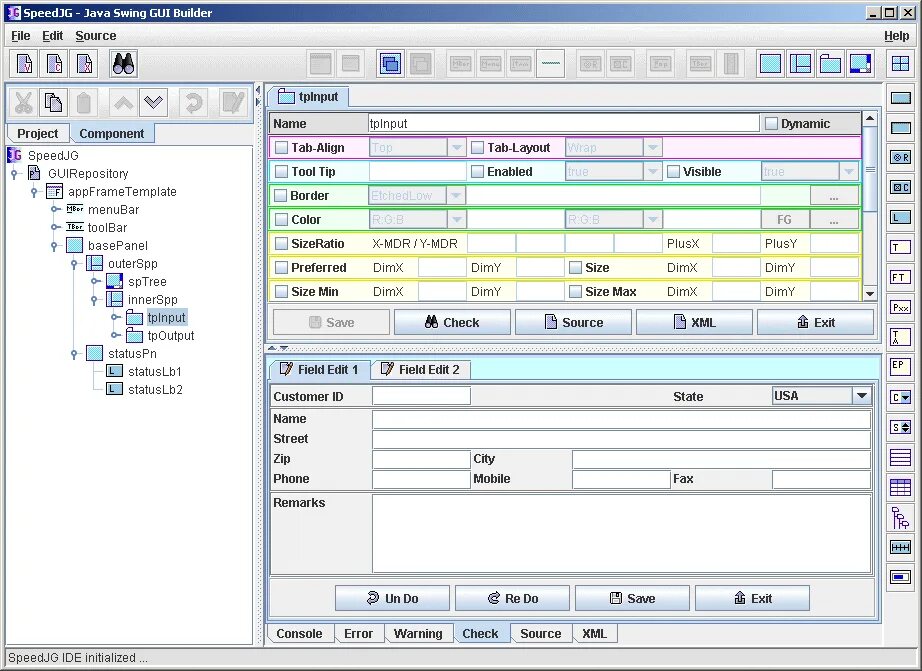
Task: Select the table component icon in right palette
Action: [900, 487]
